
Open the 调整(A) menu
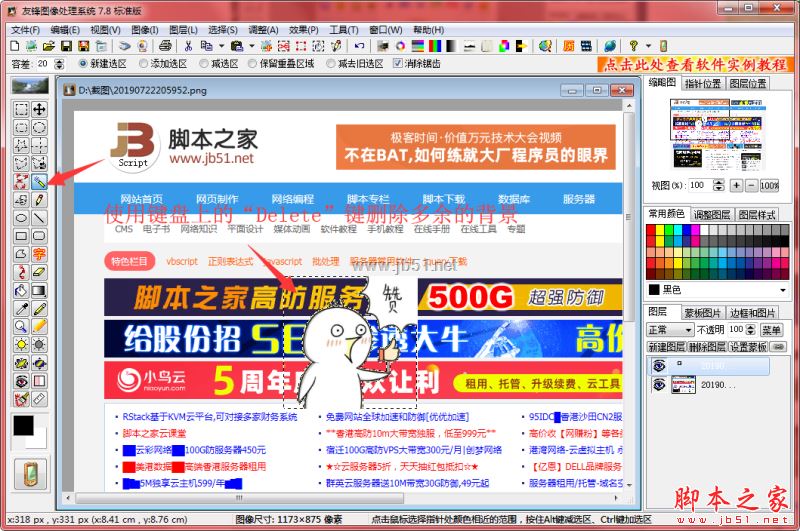263,30
